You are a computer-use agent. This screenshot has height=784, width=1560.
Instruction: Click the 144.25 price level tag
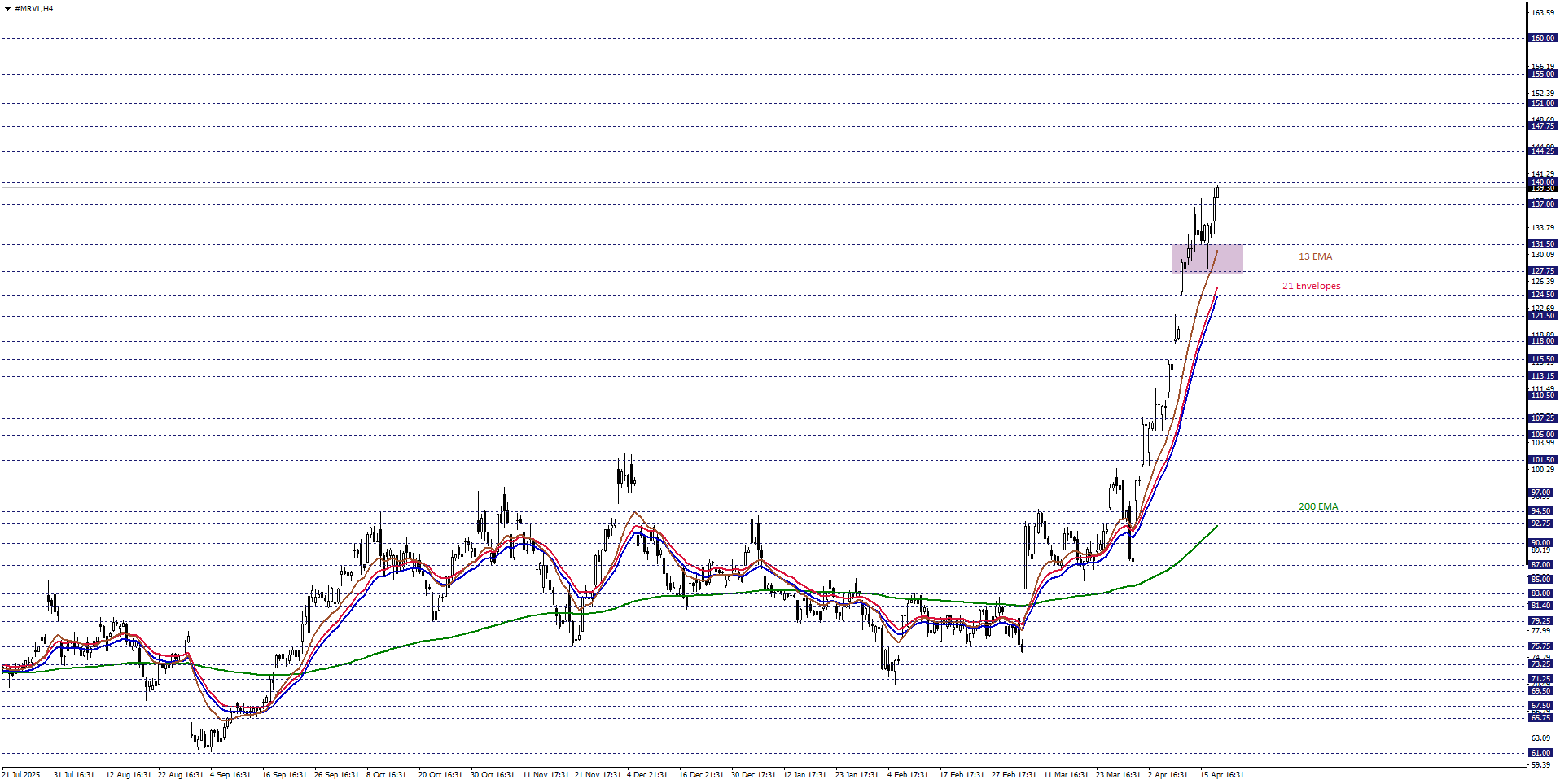point(1542,151)
